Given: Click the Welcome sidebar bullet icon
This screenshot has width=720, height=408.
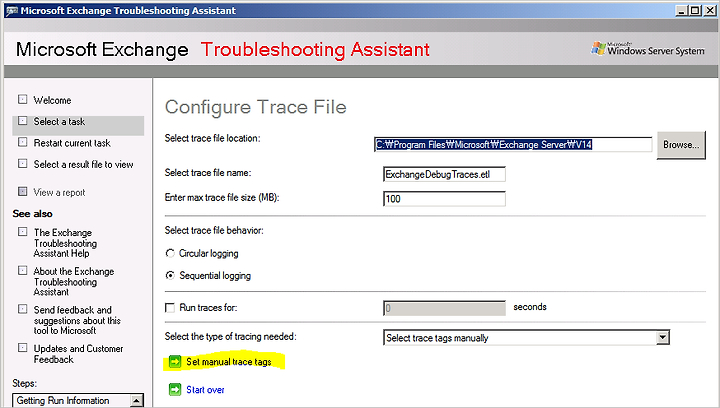Looking at the screenshot, I should (22, 99).
